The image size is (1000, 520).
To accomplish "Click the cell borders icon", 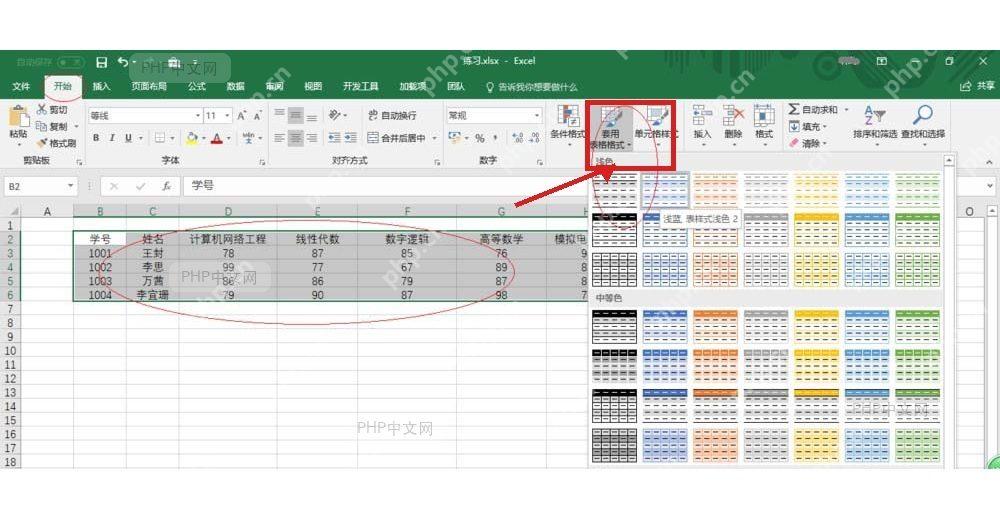I will 160,137.
